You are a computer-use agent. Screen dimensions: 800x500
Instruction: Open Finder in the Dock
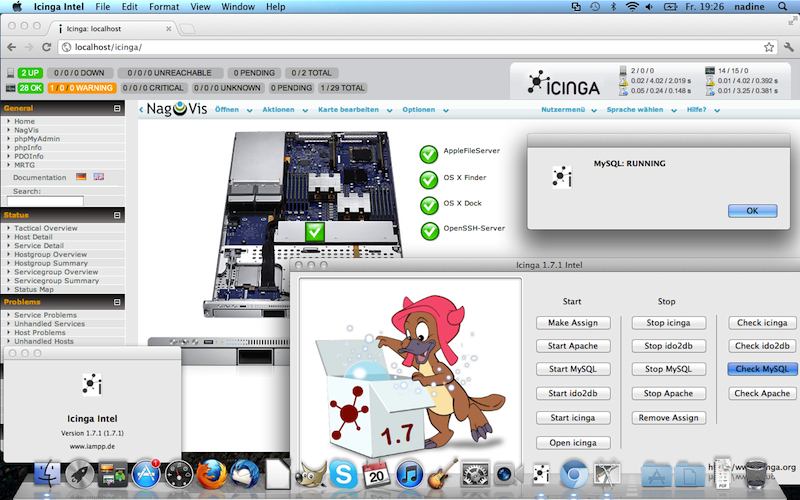(47, 475)
